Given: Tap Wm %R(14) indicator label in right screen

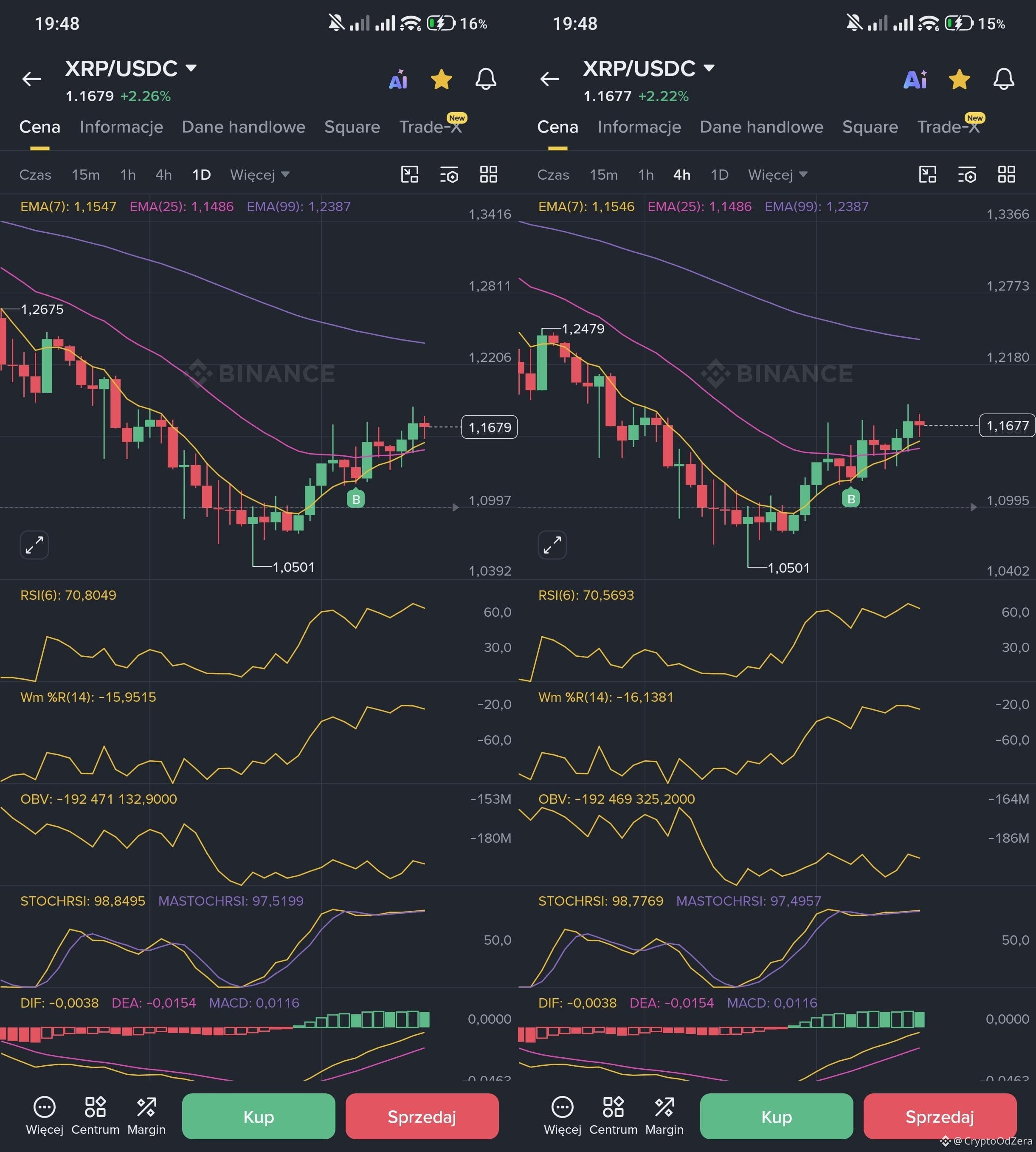Looking at the screenshot, I should (605, 697).
